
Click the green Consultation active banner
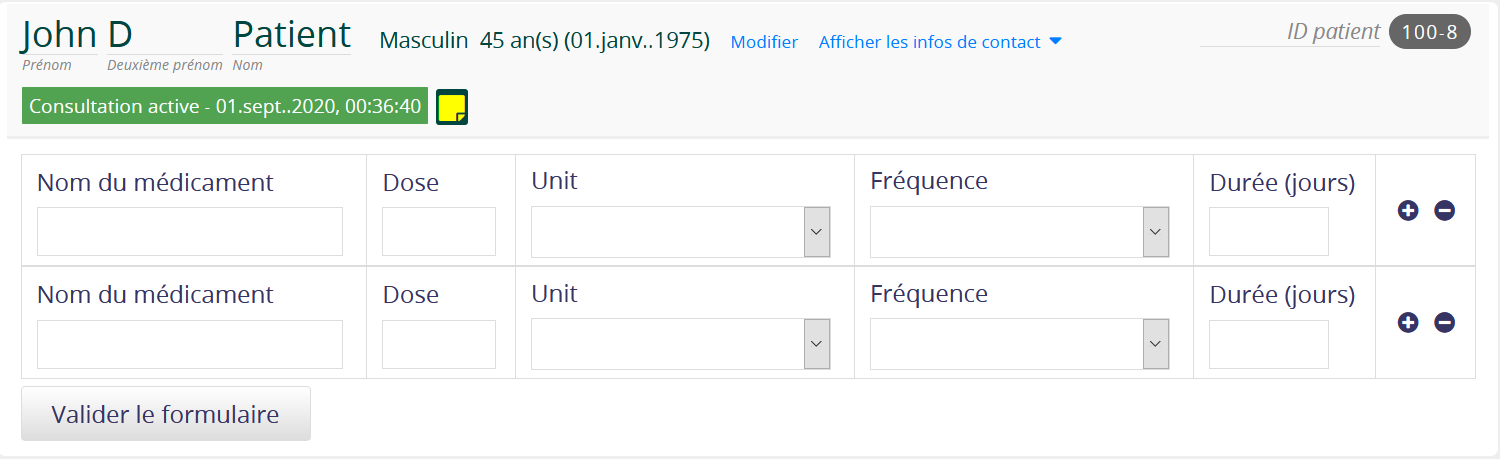pos(225,106)
